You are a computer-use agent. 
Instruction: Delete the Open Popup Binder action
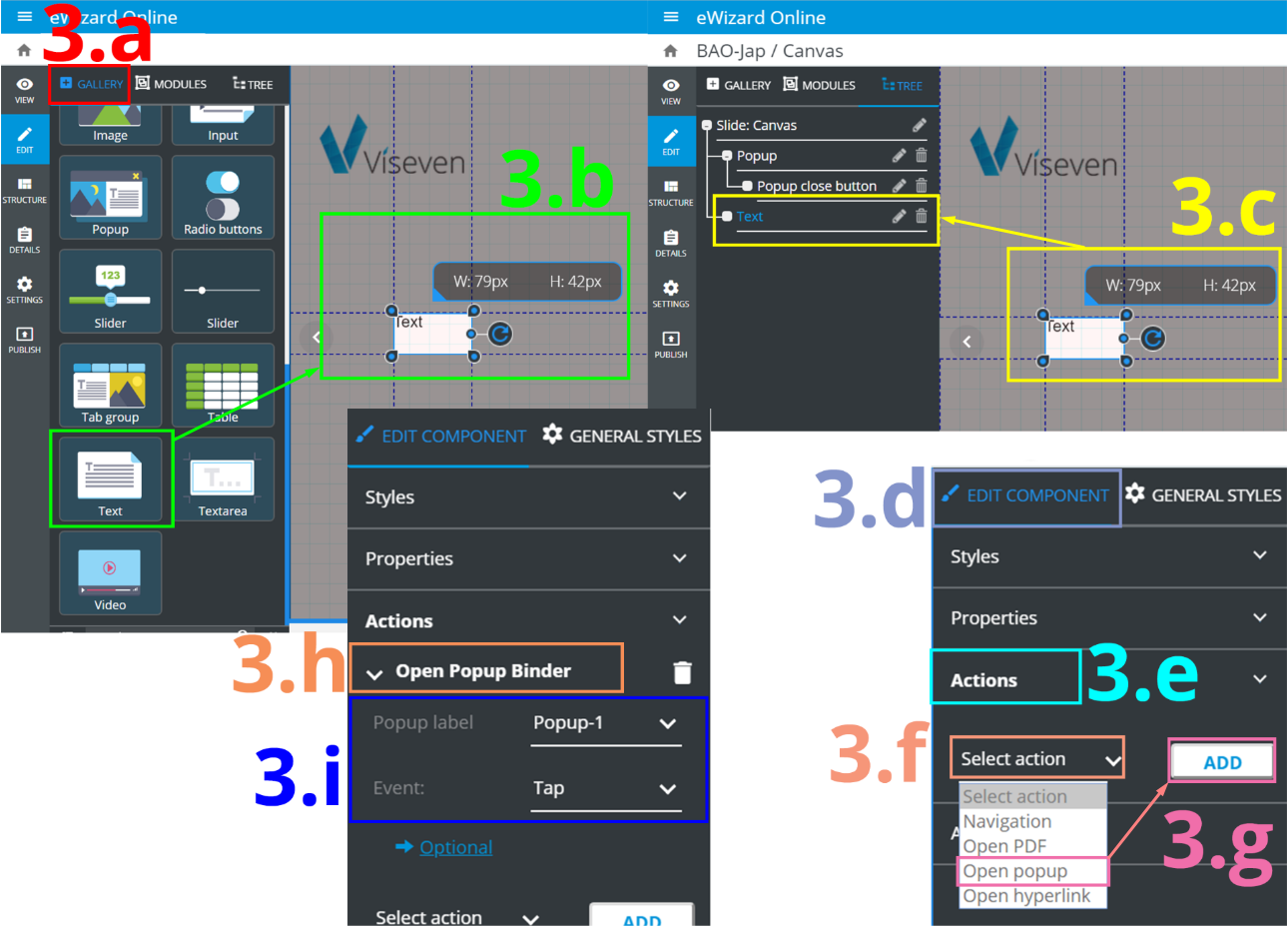coord(682,672)
